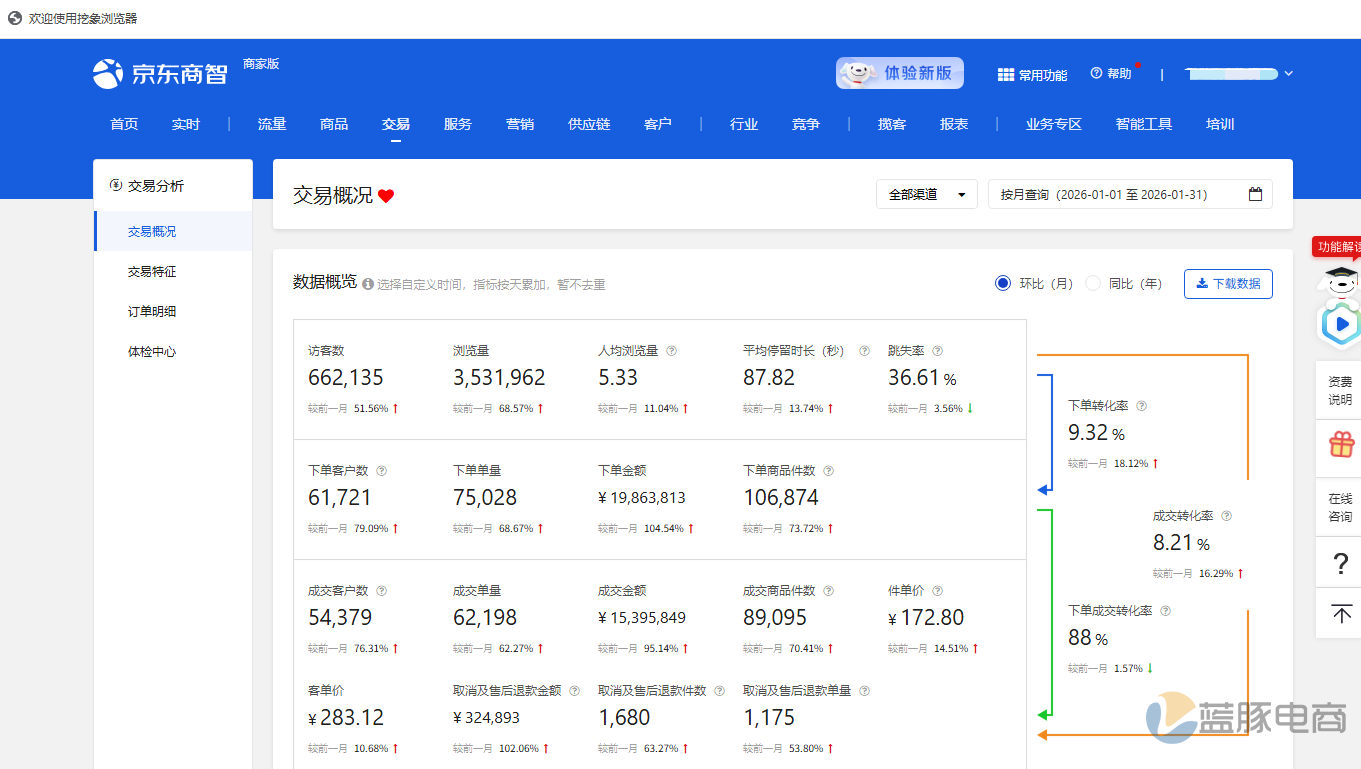The width and height of the screenshot is (1361, 769).
Task: Click the 京东商智 logo
Action: coord(160,73)
